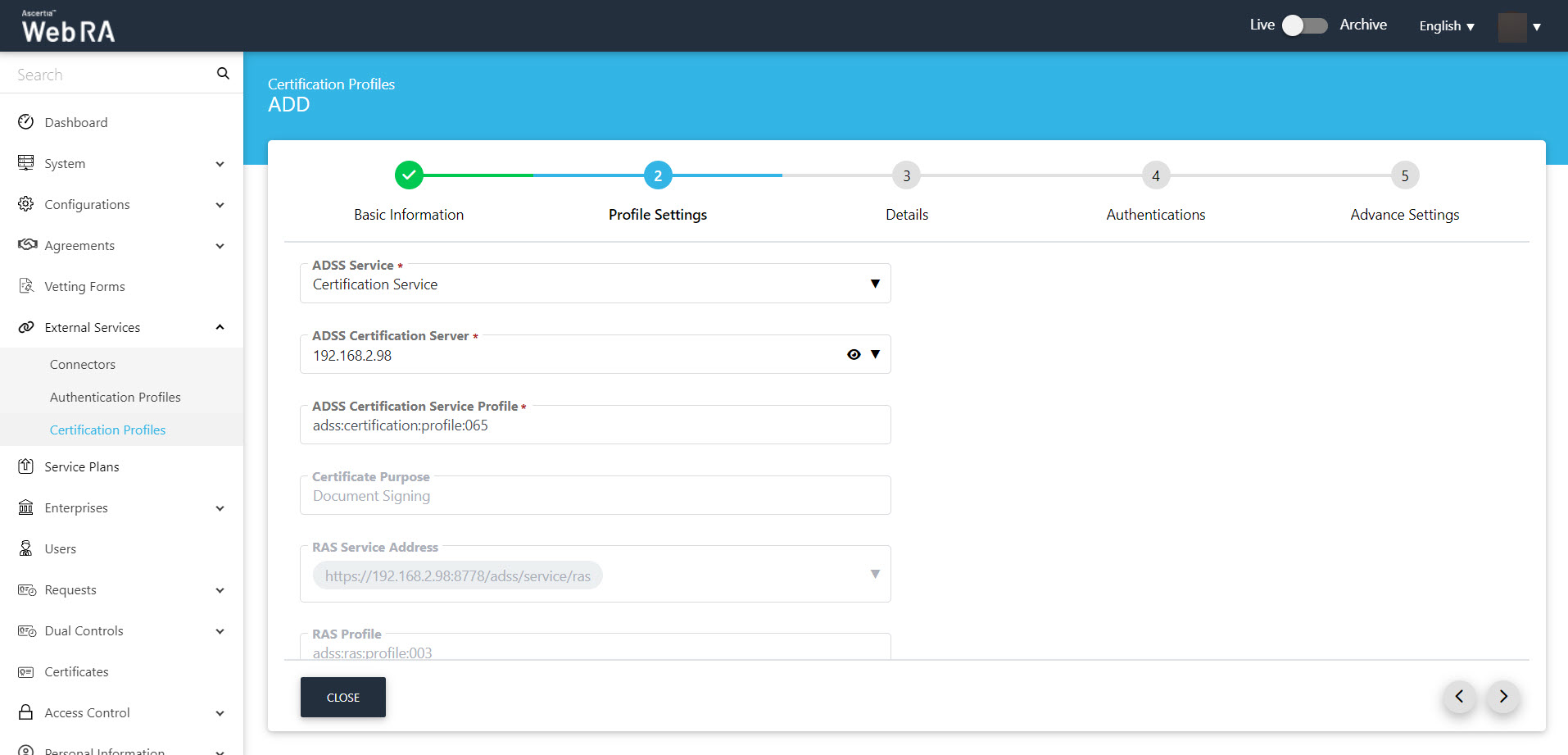Click the Service Plans icon
Viewport: 1568px width, 755px height.
[x=26, y=466]
